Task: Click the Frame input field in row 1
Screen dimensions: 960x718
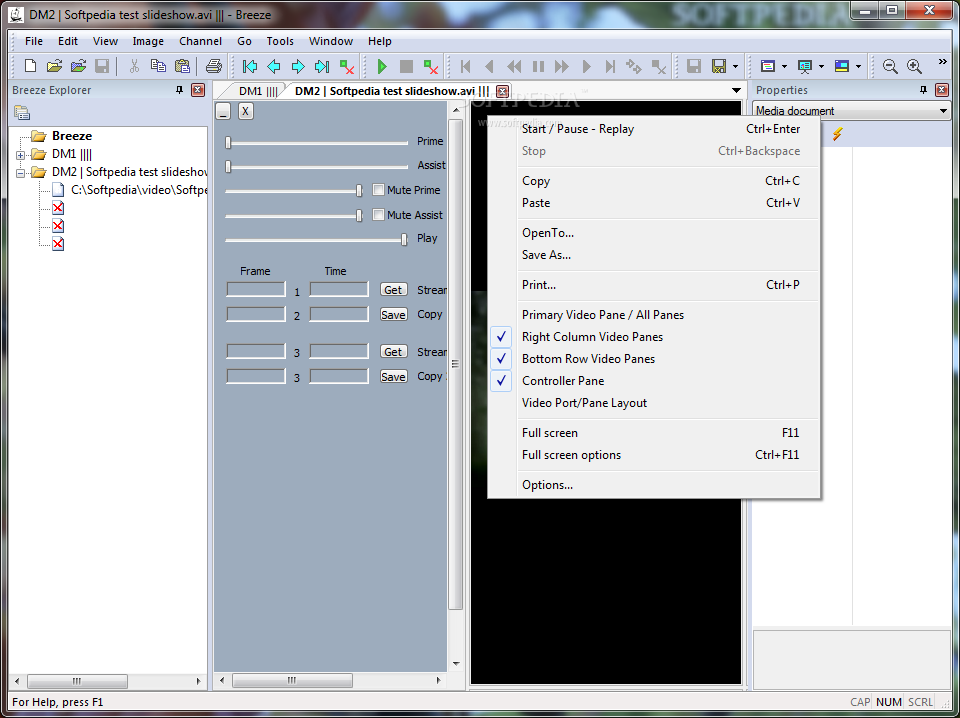Action: pos(256,290)
